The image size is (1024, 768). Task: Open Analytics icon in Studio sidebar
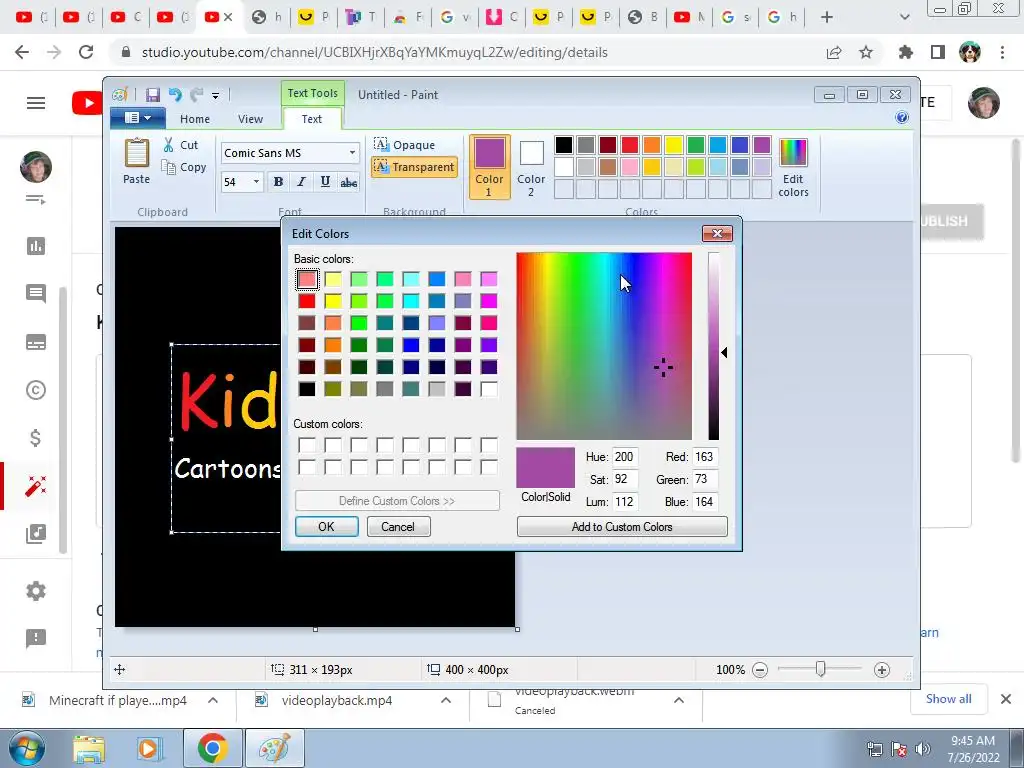pyautogui.click(x=36, y=246)
